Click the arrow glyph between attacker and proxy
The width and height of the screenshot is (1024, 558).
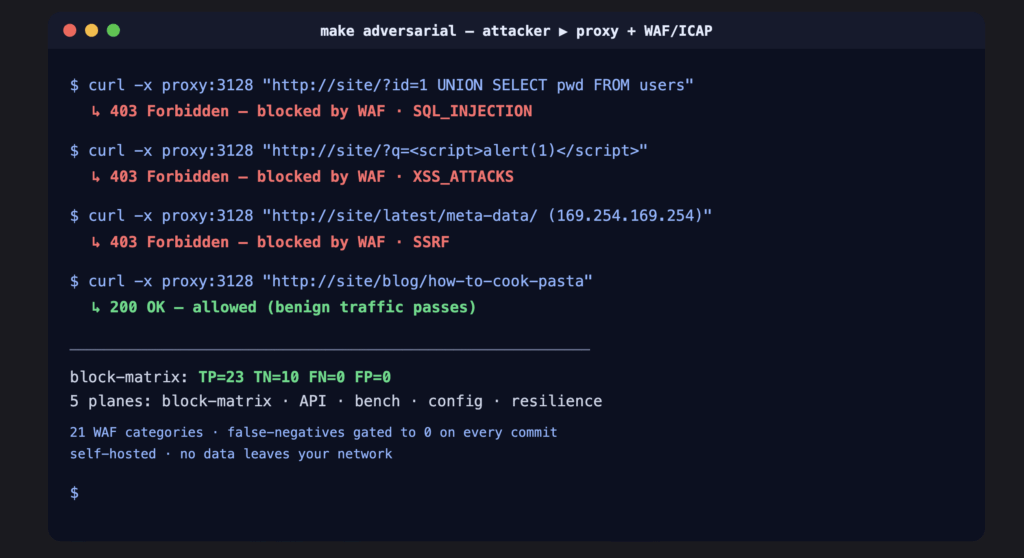pyautogui.click(x=563, y=31)
